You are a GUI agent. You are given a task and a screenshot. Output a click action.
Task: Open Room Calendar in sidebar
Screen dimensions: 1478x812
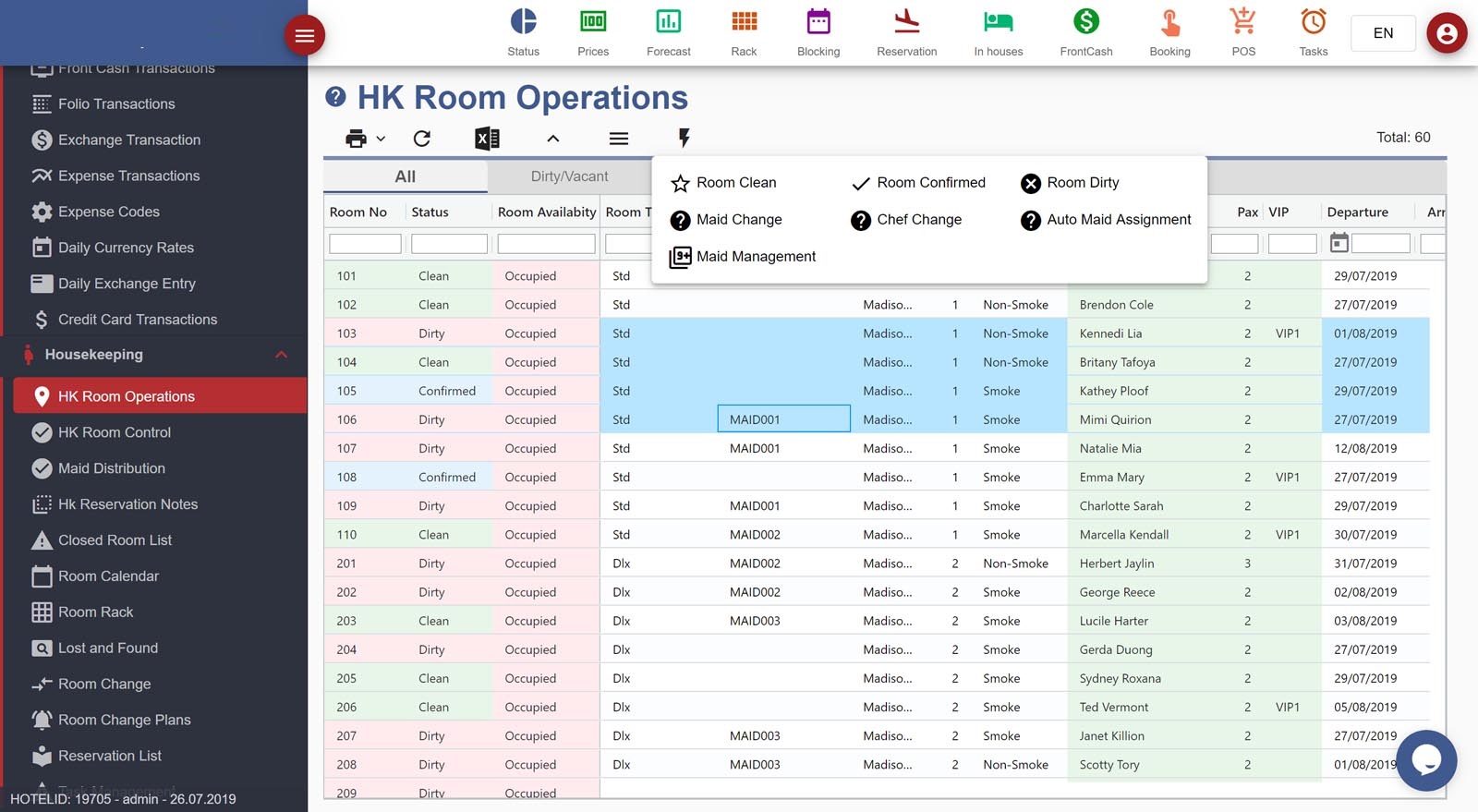coord(108,577)
